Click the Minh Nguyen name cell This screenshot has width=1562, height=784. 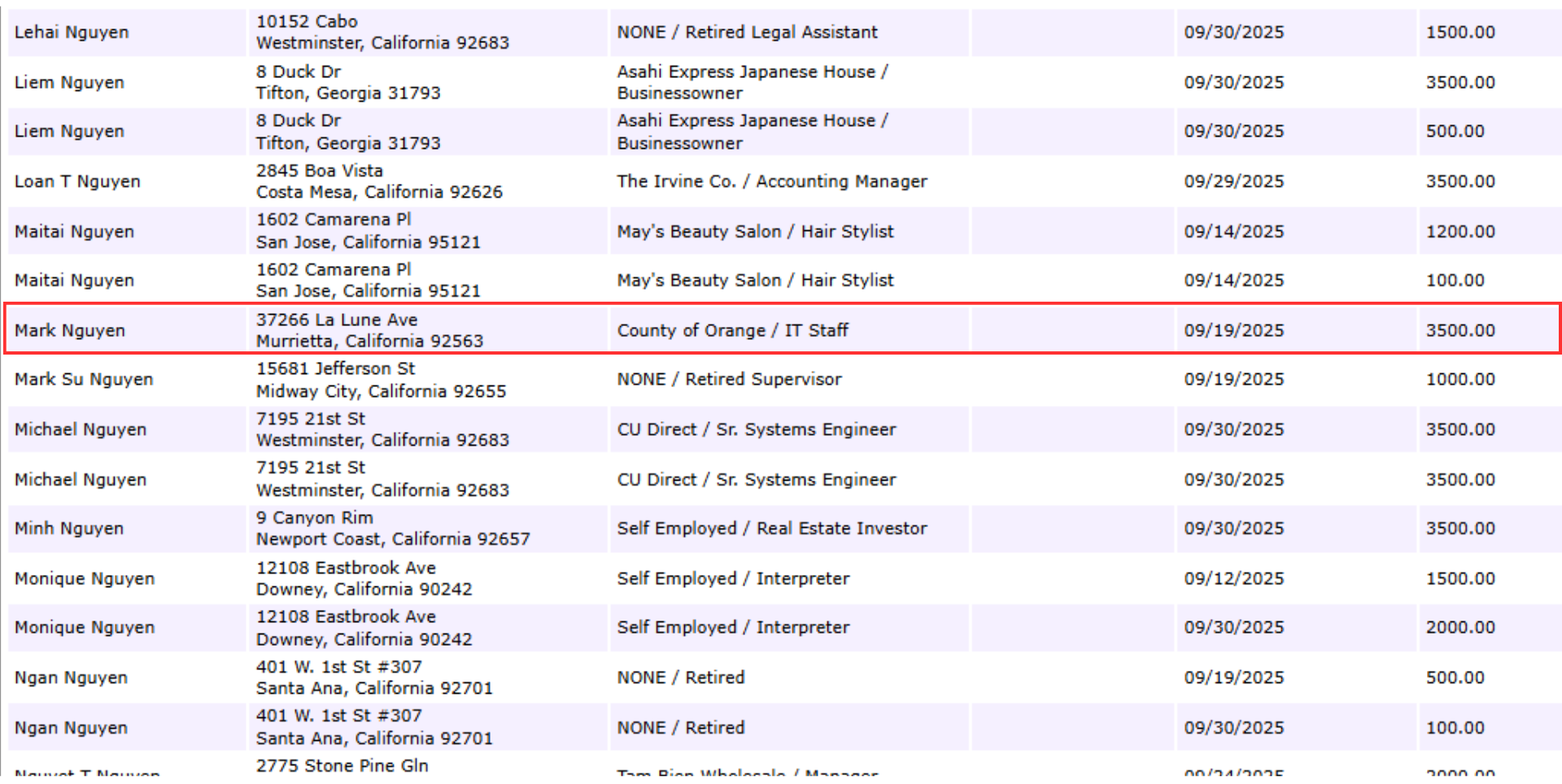pyautogui.click(x=69, y=529)
